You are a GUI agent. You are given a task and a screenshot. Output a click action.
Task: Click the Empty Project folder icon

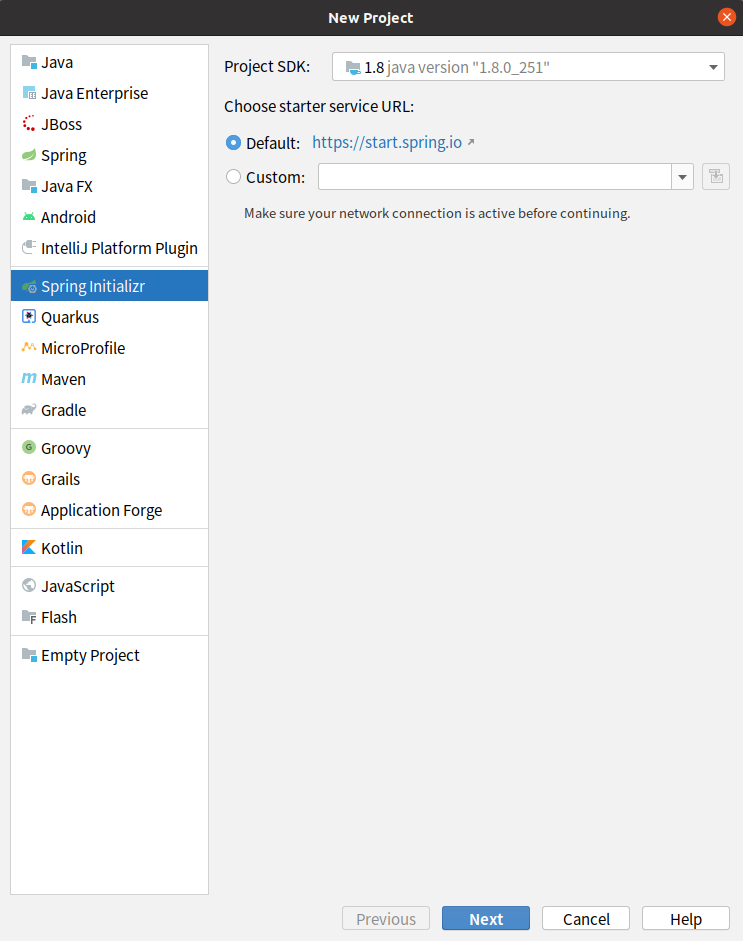pos(29,655)
